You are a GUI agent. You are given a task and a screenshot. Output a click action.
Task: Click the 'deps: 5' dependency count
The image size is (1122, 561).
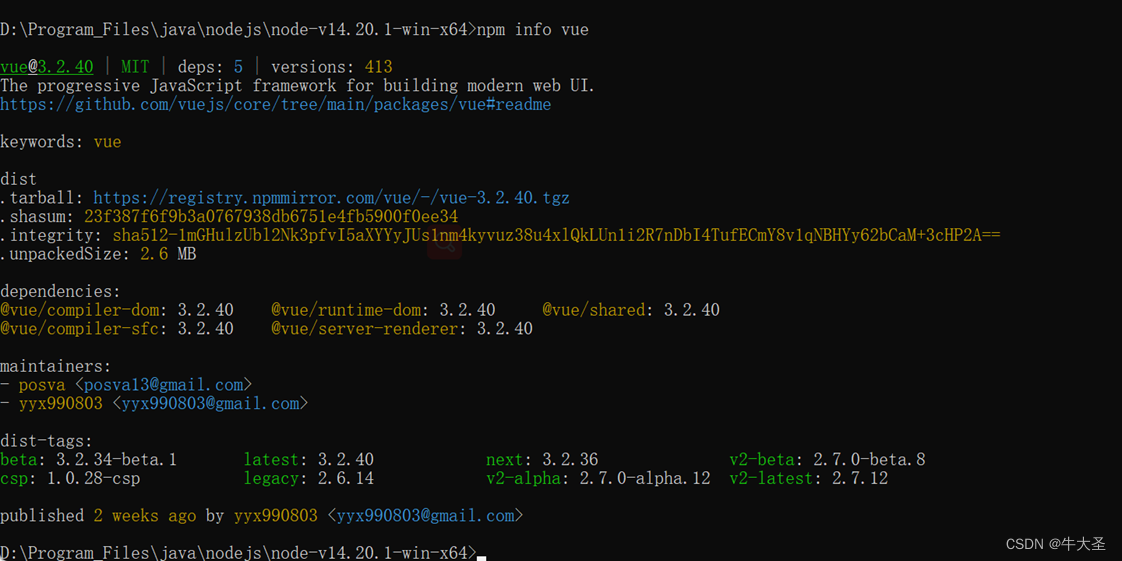(210, 67)
